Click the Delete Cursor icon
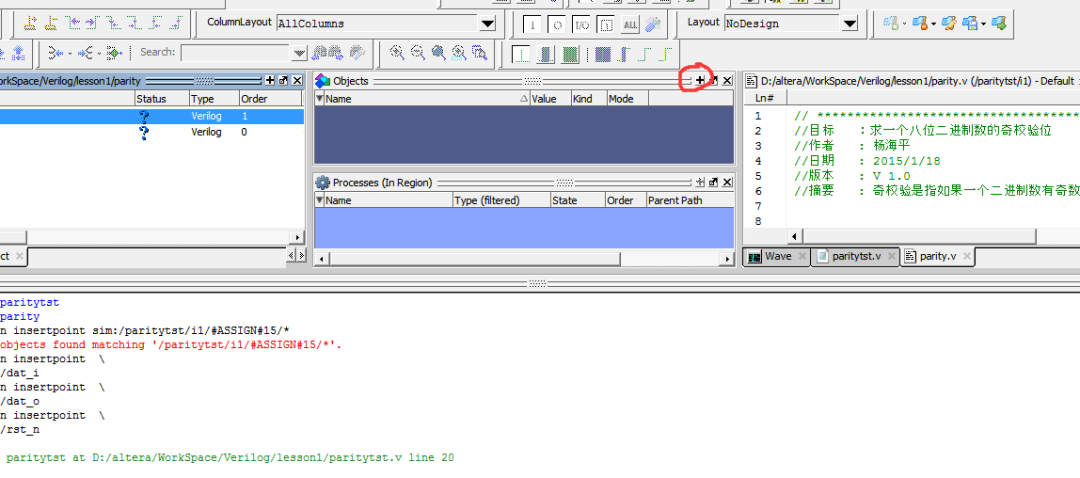1080x478 pixels. [51, 23]
